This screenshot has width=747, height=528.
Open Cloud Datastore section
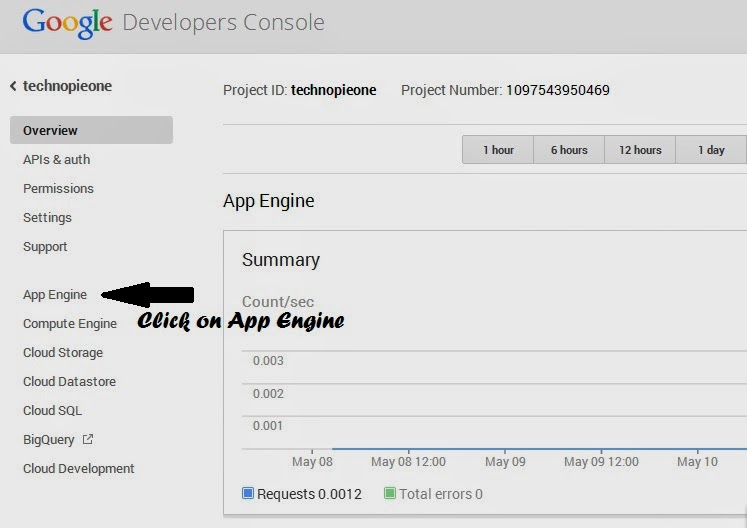point(69,381)
